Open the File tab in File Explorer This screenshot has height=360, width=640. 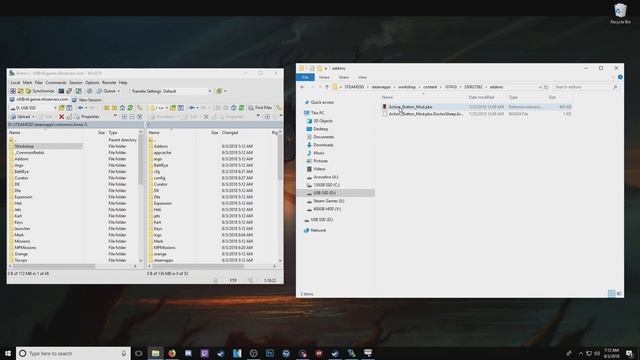(305, 77)
